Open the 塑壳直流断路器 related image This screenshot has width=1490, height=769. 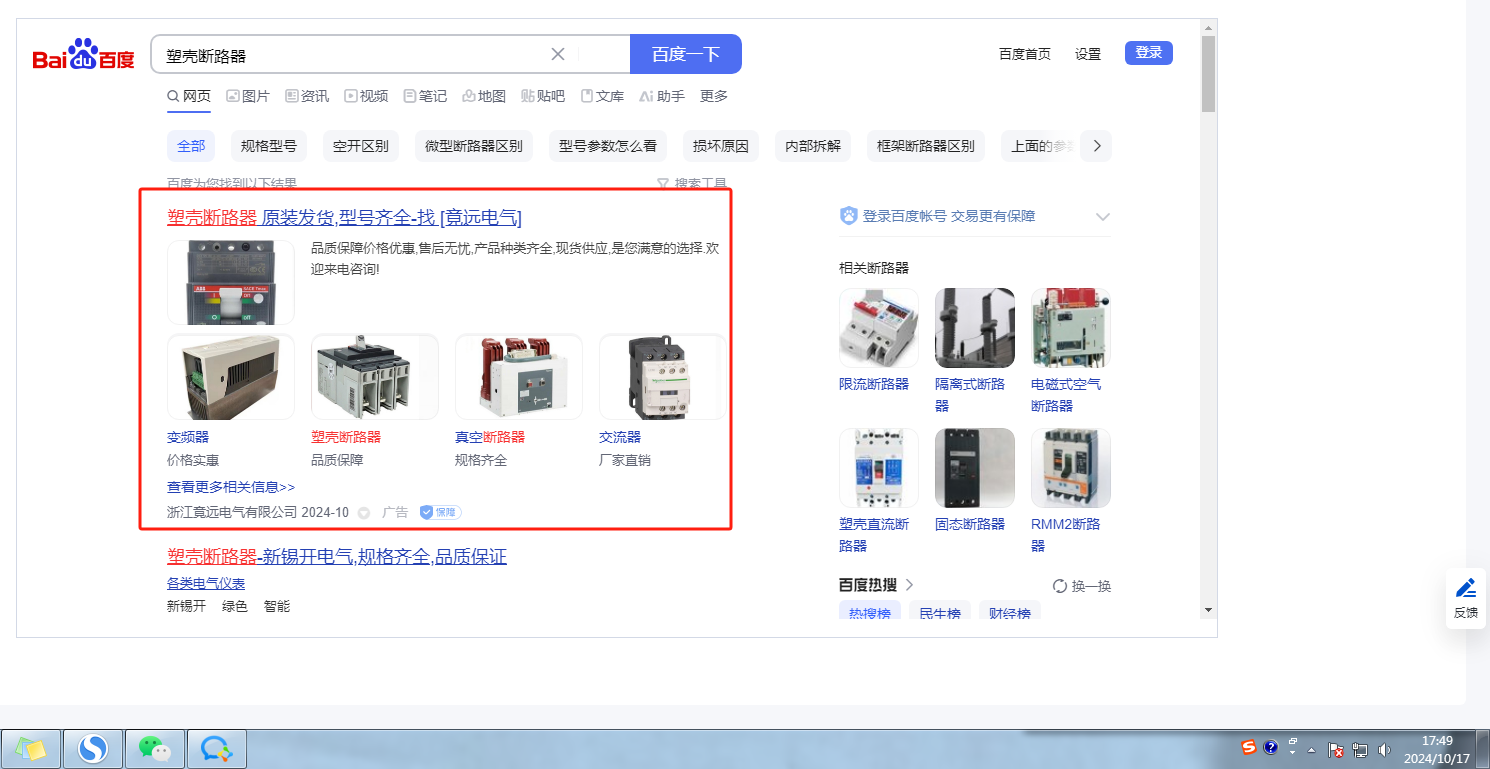tap(879, 468)
